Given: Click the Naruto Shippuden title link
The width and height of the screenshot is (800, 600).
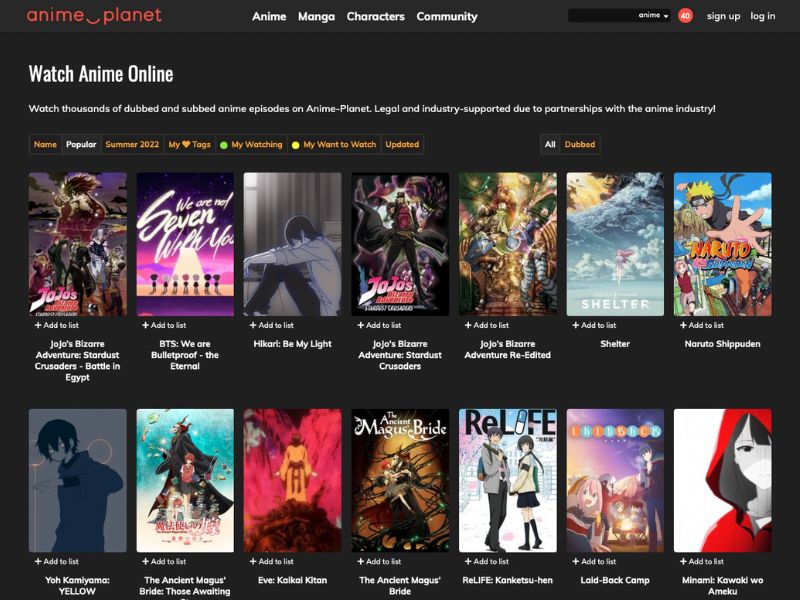Looking at the screenshot, I should coord(722,344).
